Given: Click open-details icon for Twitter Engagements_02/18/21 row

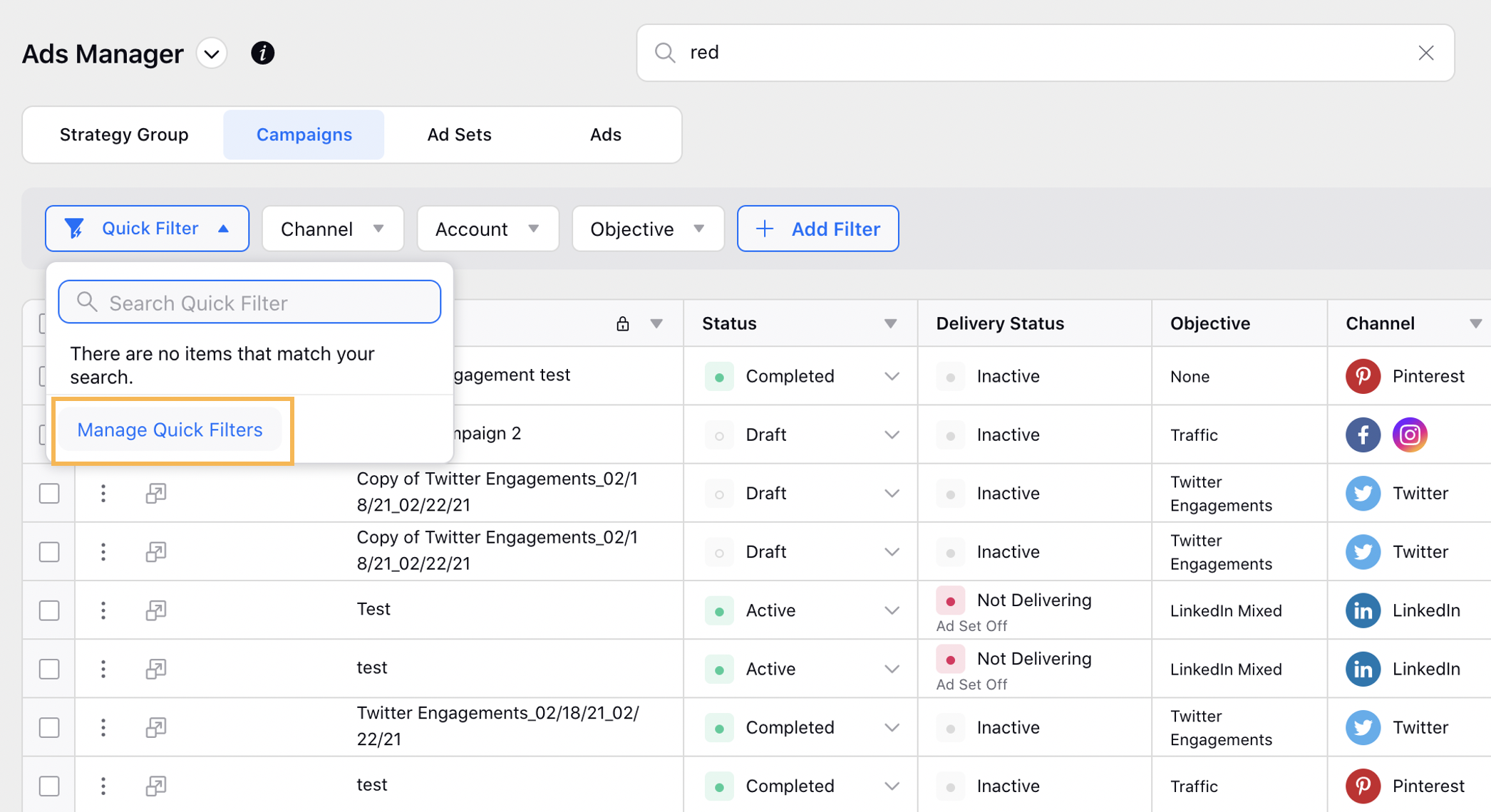Looking at the screenshot, I should (156, 727).
